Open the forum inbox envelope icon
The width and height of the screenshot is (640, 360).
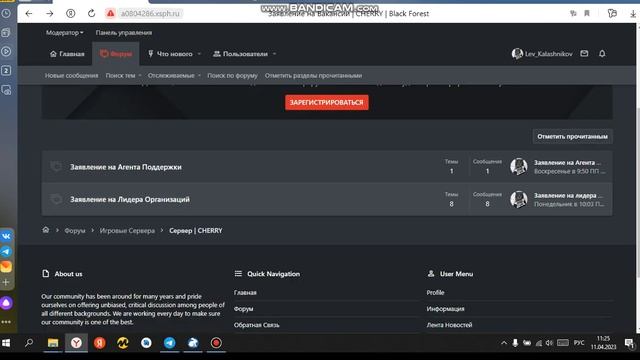(584, 53)
